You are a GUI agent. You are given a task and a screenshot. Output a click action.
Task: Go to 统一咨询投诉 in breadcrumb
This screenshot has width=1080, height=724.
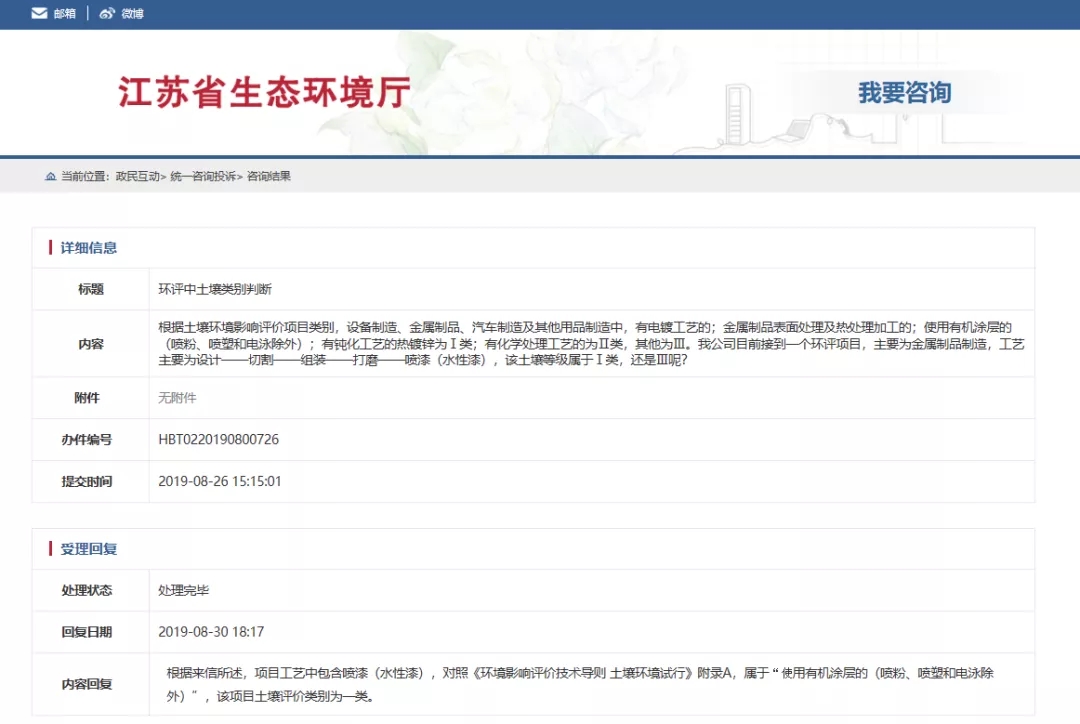point(202,176)
